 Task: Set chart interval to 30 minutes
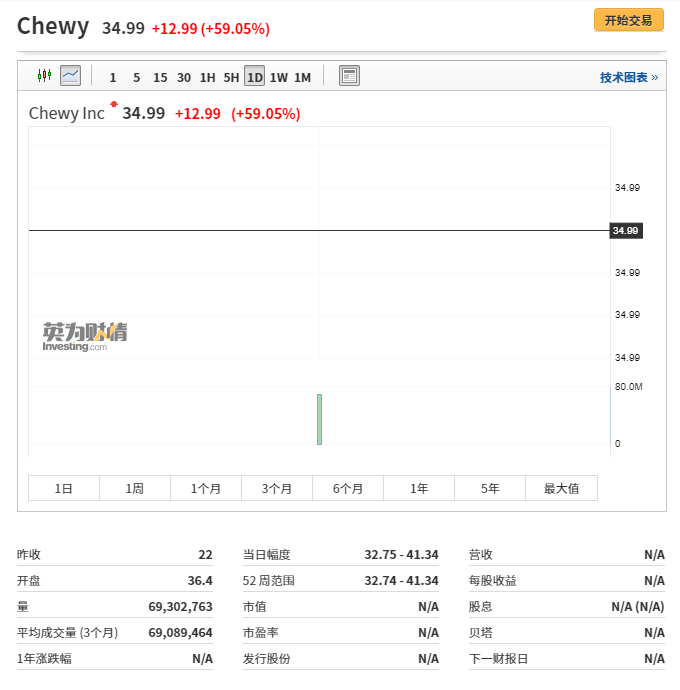[184, 78]
